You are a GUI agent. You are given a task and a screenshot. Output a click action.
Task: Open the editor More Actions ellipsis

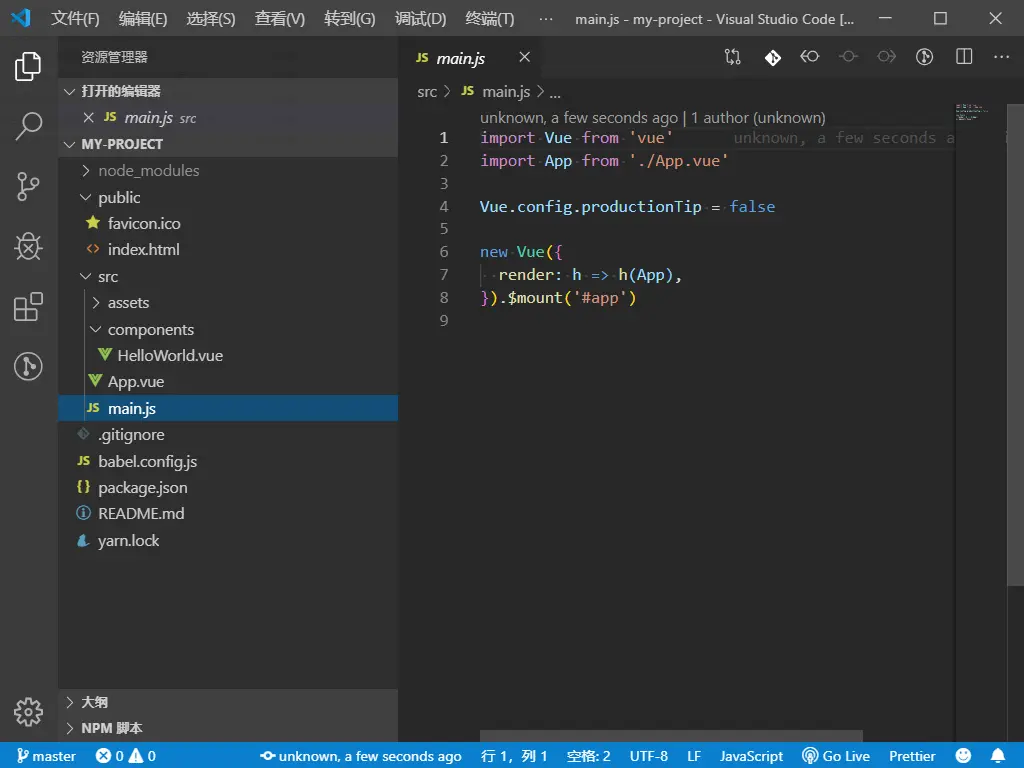[1002, 57]
